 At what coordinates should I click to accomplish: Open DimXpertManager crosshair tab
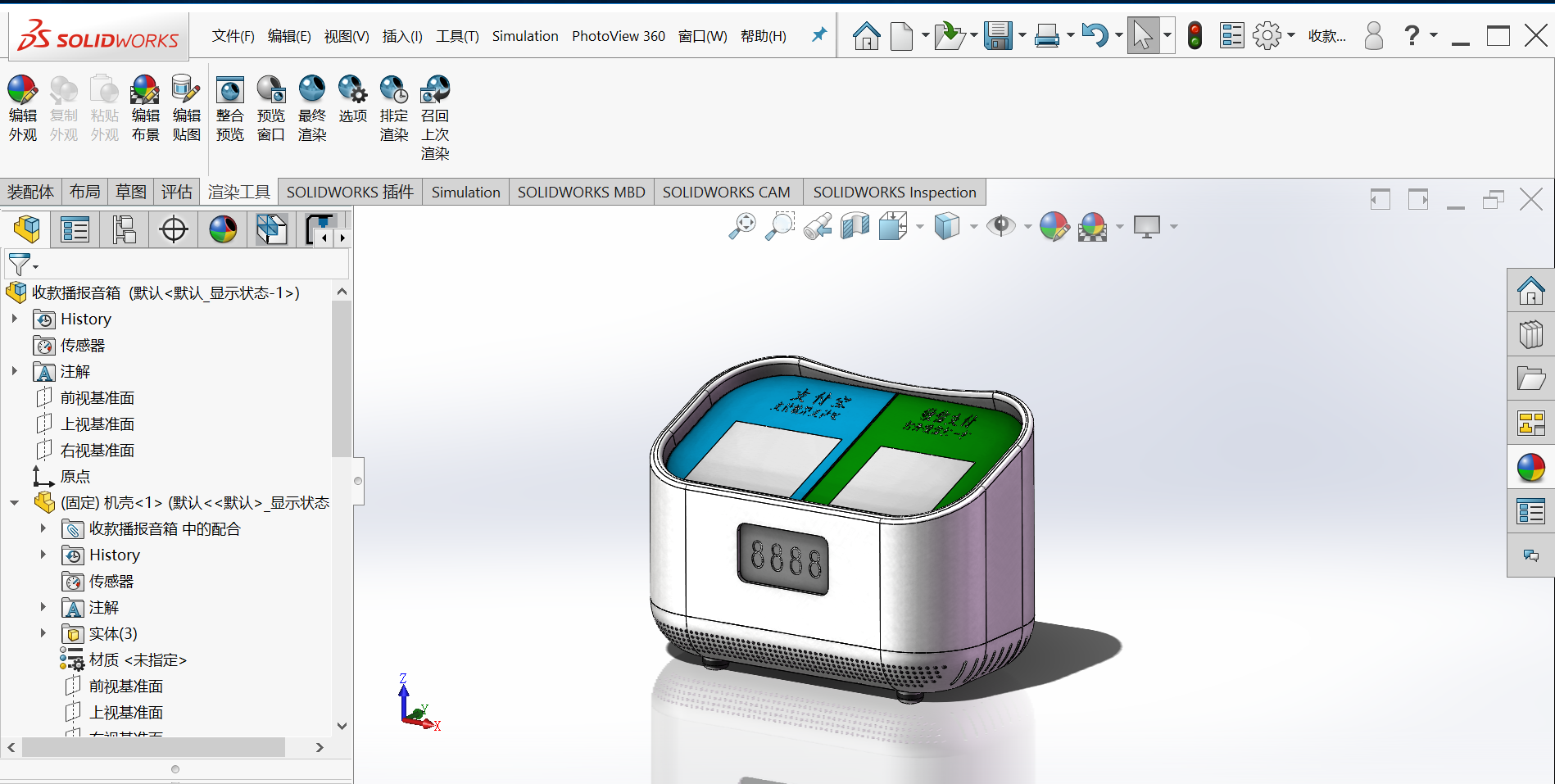point(174,229)
